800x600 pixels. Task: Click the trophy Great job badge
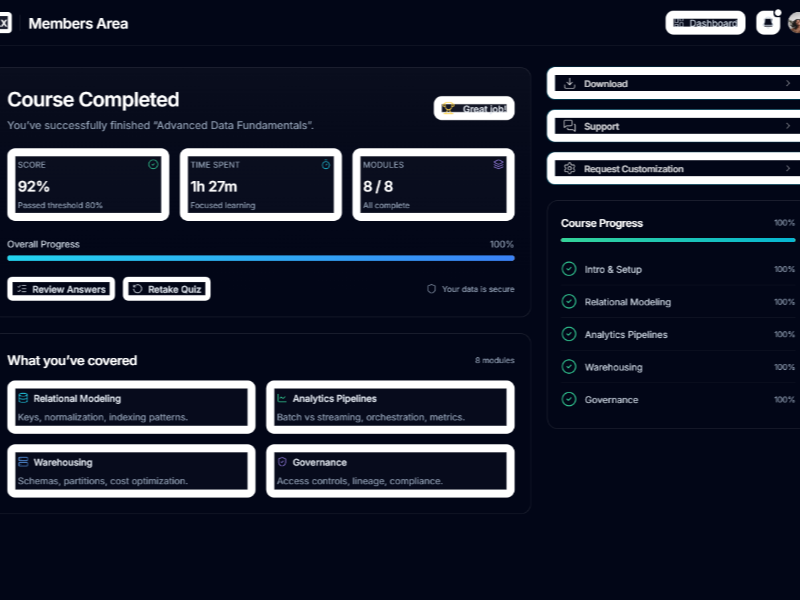pyautogui.click(x=474, y=108)
